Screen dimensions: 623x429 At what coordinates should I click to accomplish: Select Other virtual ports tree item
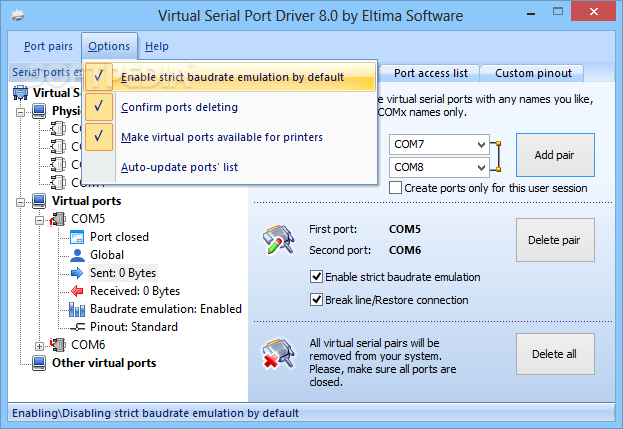click(x=104, y=363)
